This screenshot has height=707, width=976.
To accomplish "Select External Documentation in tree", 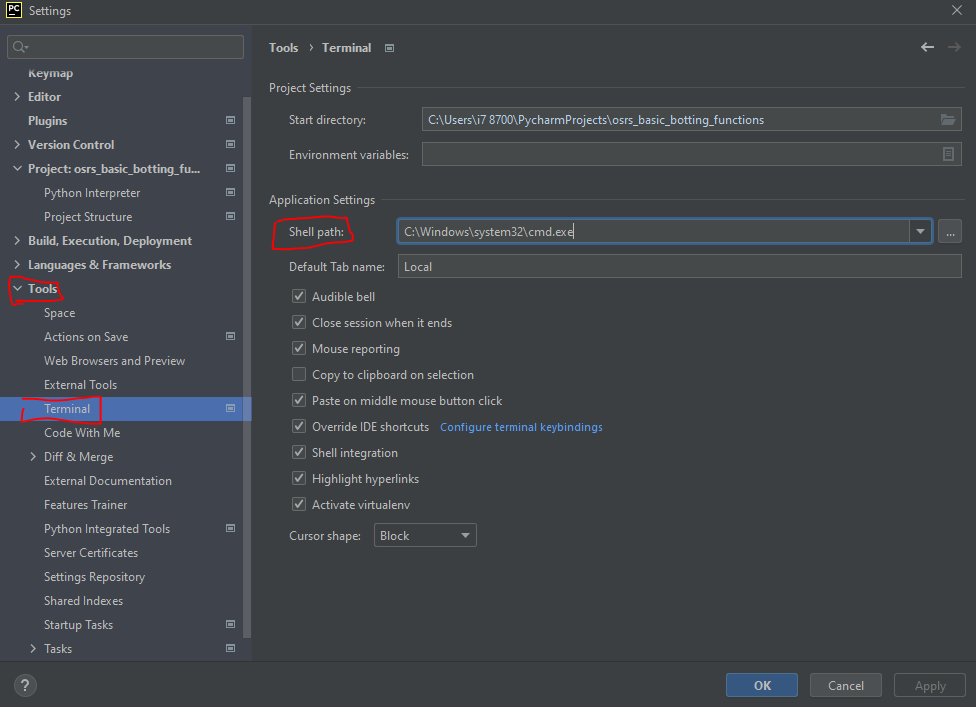I will coord(108,481).
